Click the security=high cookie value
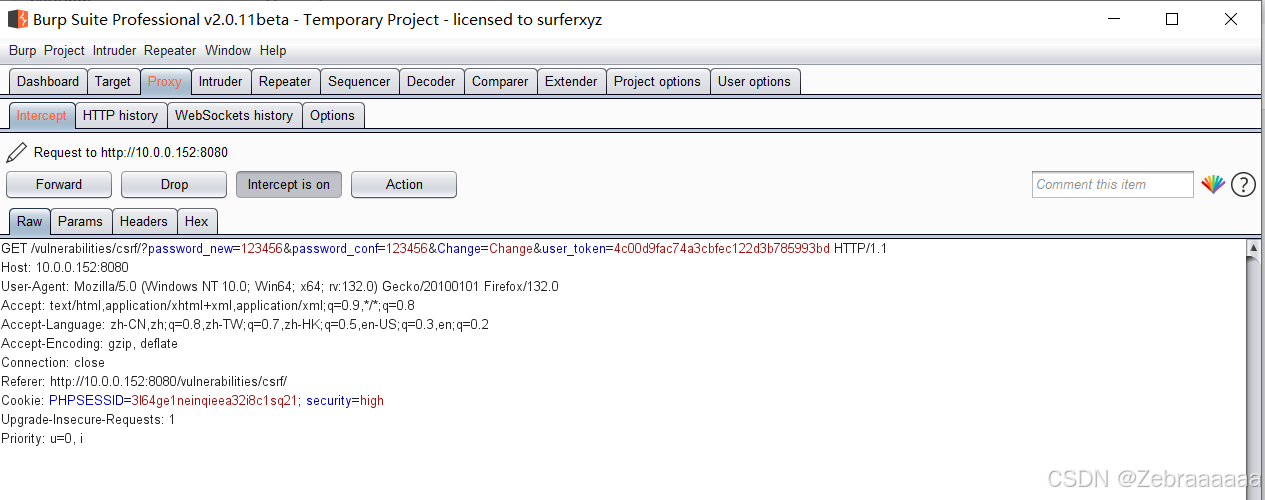 coord(345,401)
